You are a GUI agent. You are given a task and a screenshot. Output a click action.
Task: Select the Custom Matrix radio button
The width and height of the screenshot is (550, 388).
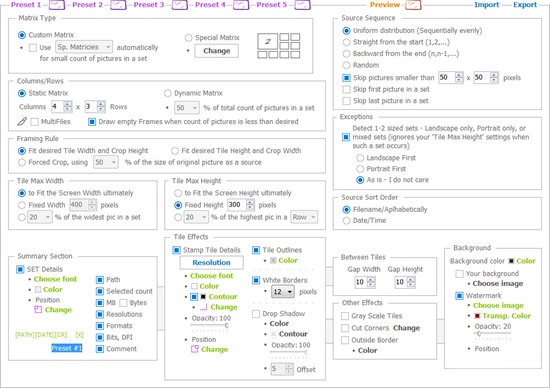pos(22,35)
